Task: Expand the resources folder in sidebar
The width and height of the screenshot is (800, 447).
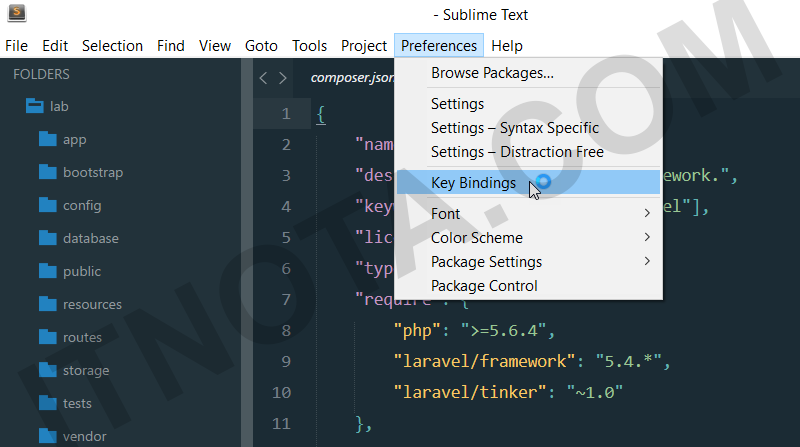Action: pos(92,305)
